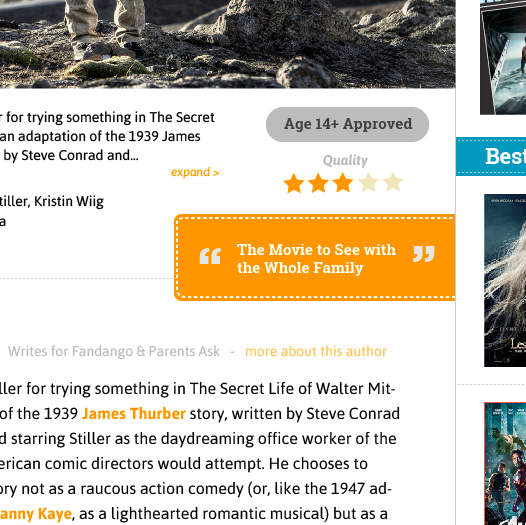Click the closing quotation mark icon

click(x=424, y=254)
